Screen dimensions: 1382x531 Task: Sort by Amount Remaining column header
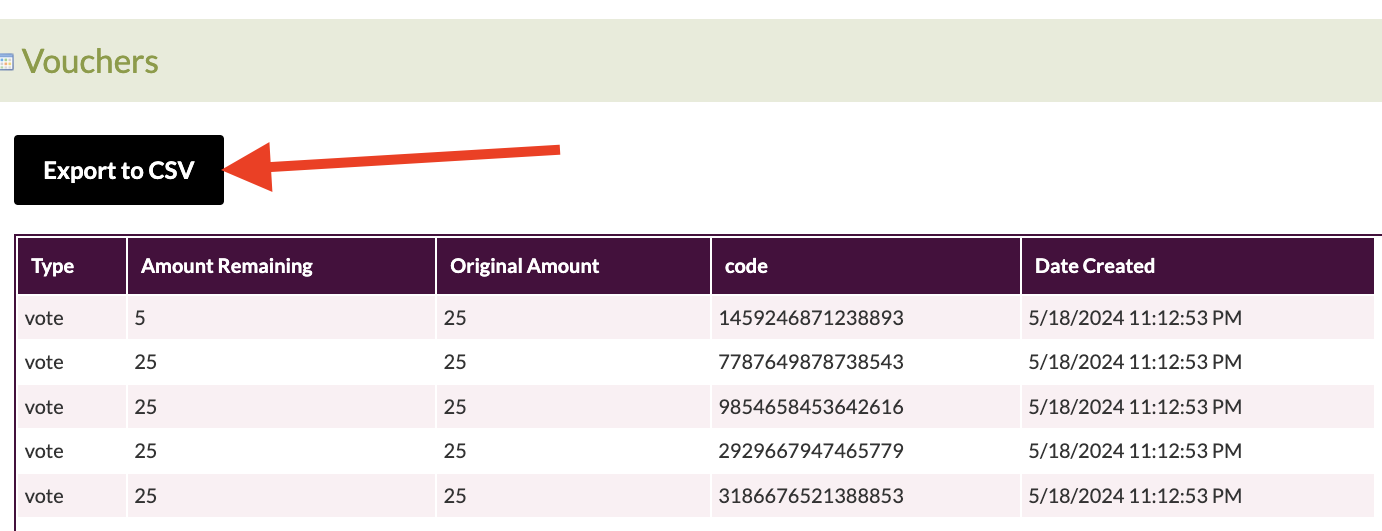point(227,266)
